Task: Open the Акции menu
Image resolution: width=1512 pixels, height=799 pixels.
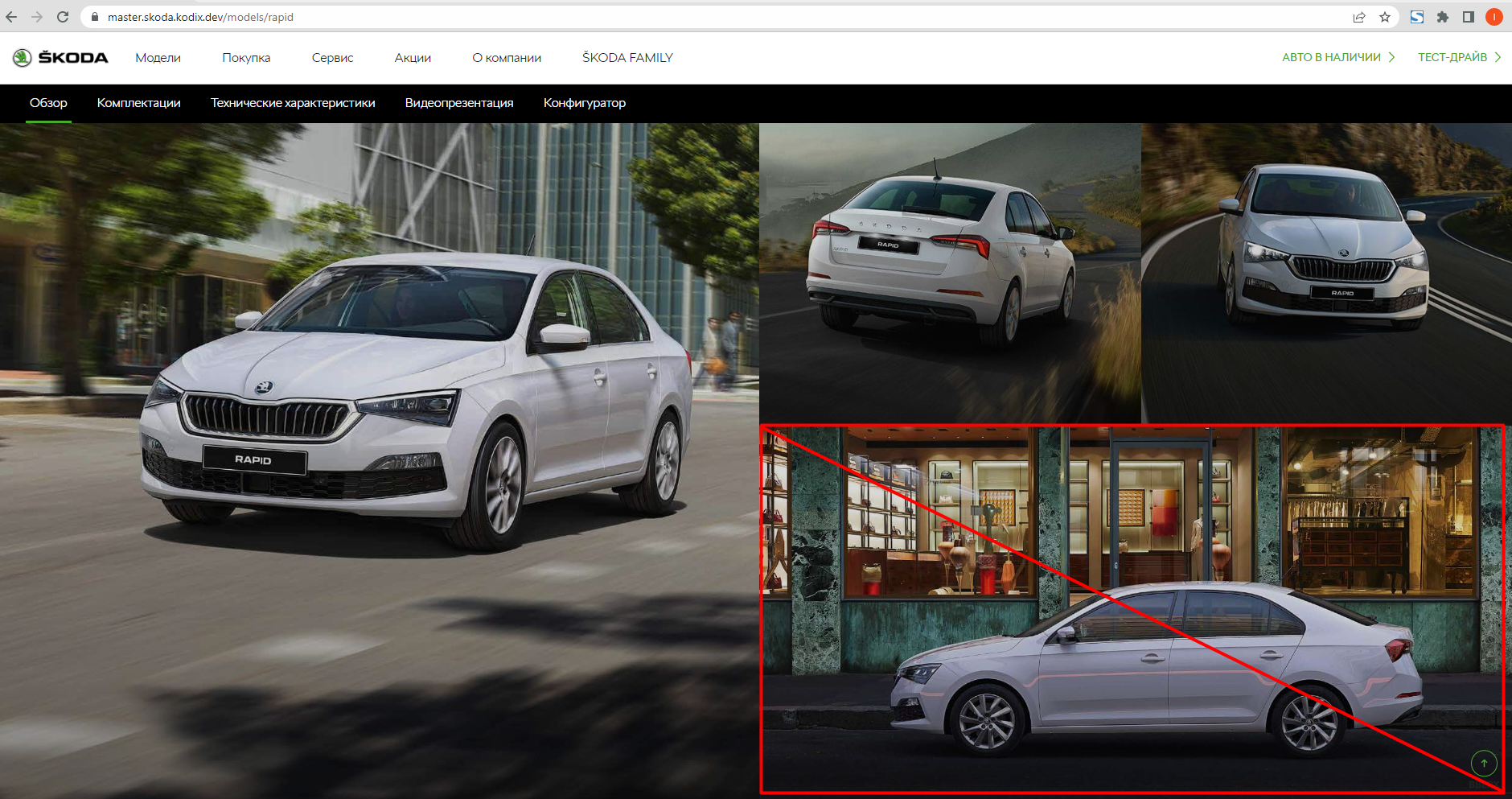Action: pos(413,58)
